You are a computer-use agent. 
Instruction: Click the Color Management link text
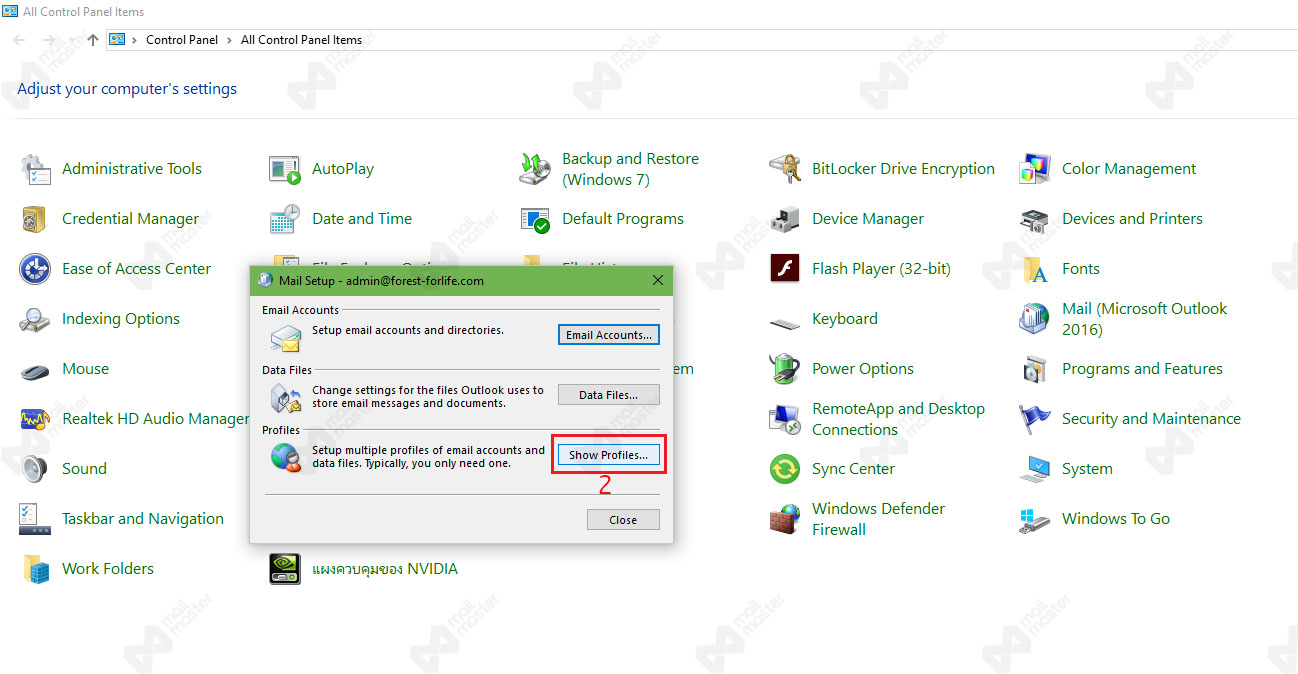(x=1129, y=169)
